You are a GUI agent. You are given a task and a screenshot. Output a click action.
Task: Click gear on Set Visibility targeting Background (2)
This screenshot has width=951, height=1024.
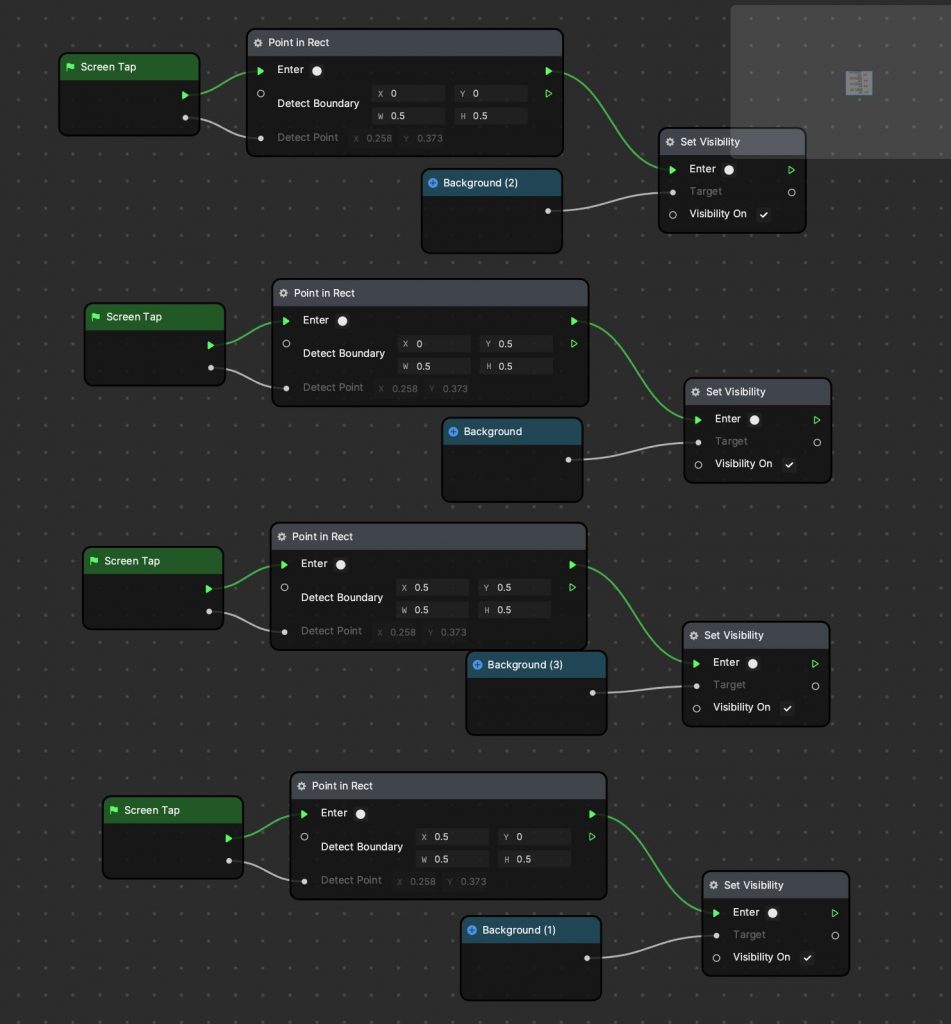click(x=670, y=142)
